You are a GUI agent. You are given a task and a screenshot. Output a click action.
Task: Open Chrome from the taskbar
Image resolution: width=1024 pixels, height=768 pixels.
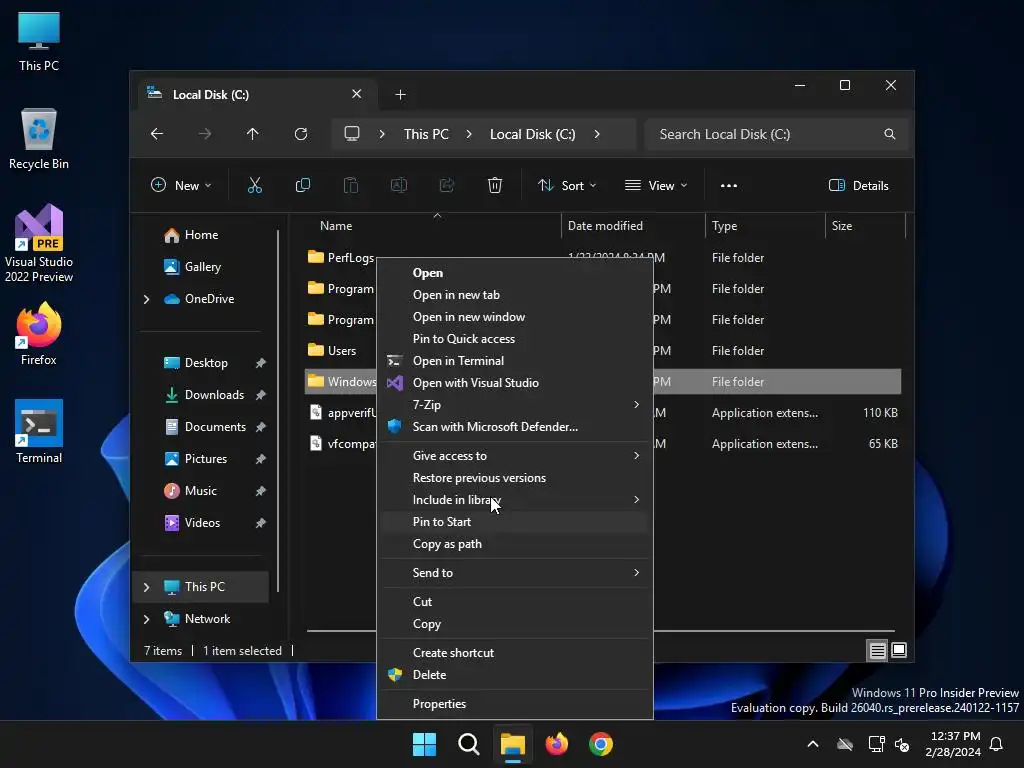(601, 744)
